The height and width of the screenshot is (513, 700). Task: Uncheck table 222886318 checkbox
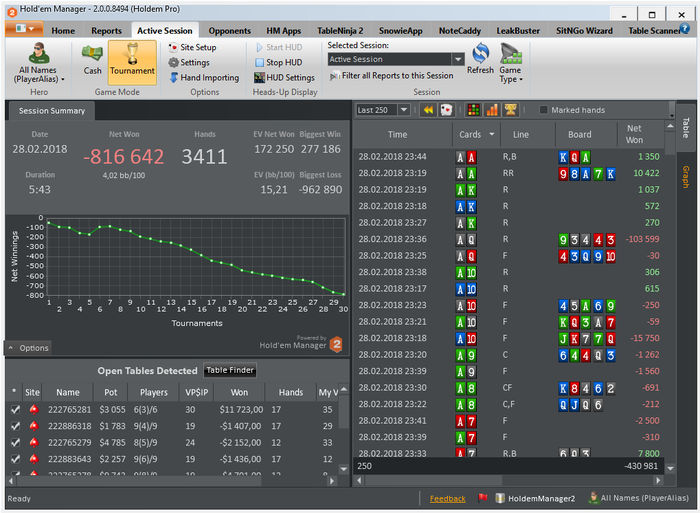click(14, 425)
